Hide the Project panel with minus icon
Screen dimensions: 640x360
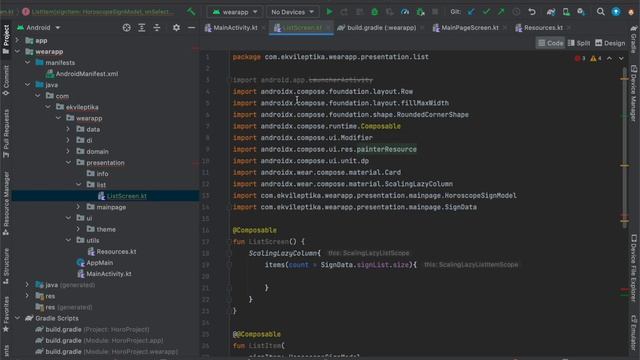click(x=191, y=28)
